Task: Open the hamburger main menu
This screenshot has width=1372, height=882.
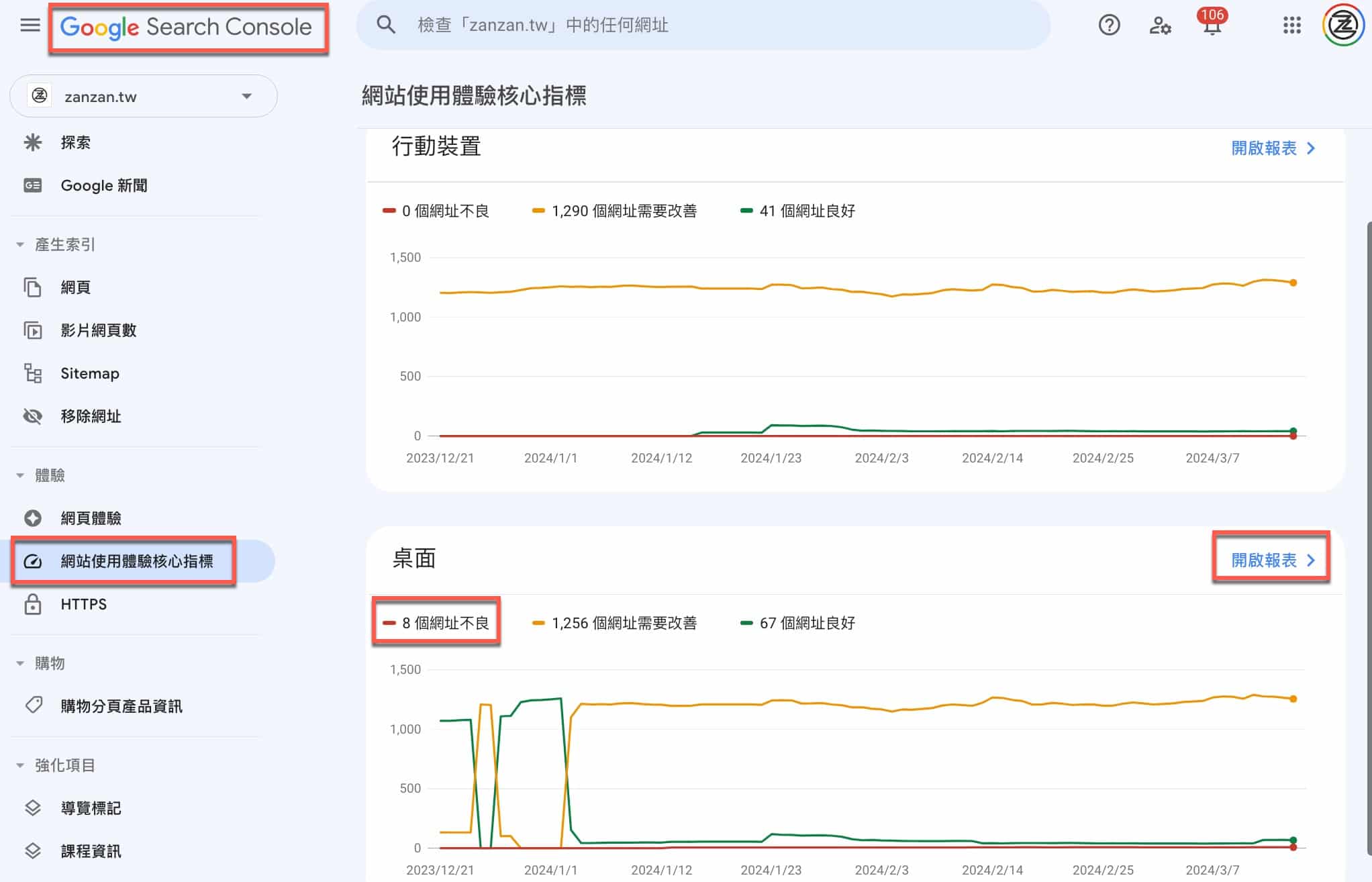Action: tap(30, 26)
